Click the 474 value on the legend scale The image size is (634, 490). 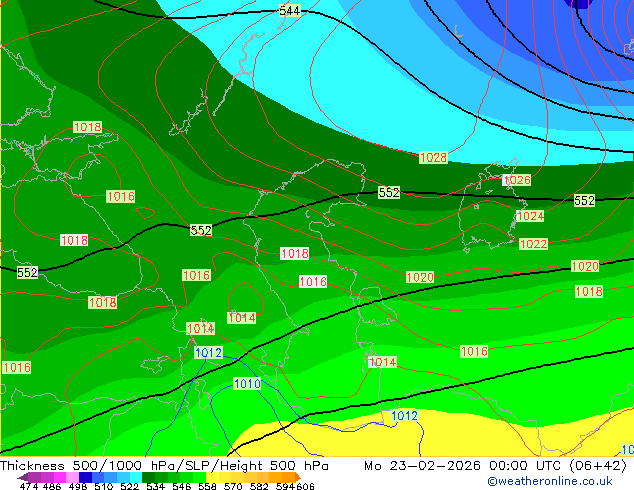click(29, 486)
